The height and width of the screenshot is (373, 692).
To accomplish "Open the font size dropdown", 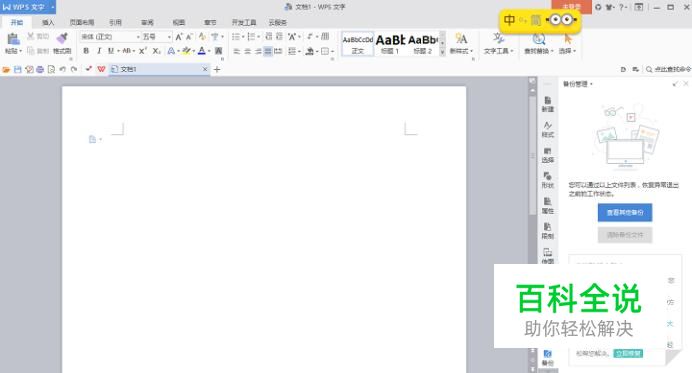I will click(169, 37).
